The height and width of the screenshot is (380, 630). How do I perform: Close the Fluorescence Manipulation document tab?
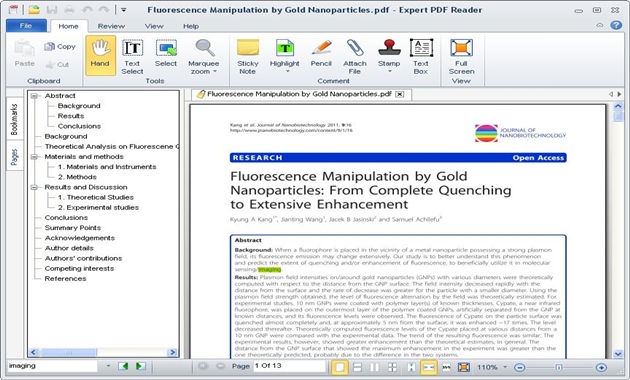coord(399,94)
